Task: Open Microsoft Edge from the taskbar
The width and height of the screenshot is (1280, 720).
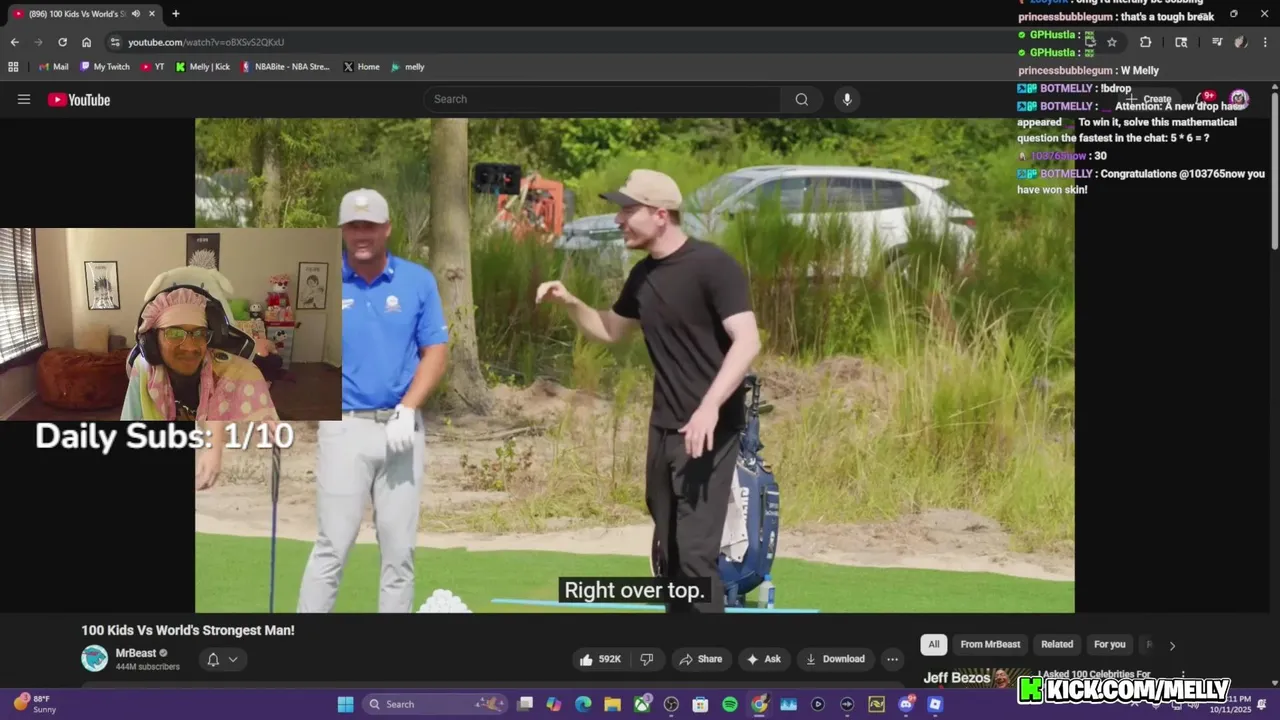Action: [x=583, y=704]
